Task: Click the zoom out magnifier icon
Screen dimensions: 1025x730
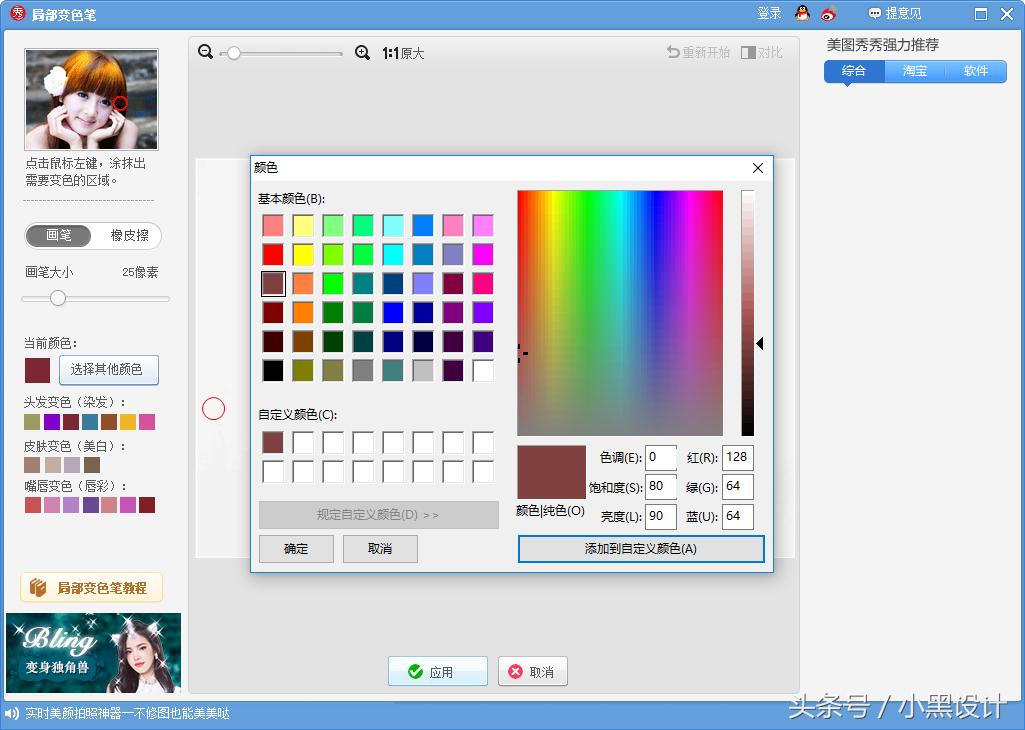Action: pos(205,52)
